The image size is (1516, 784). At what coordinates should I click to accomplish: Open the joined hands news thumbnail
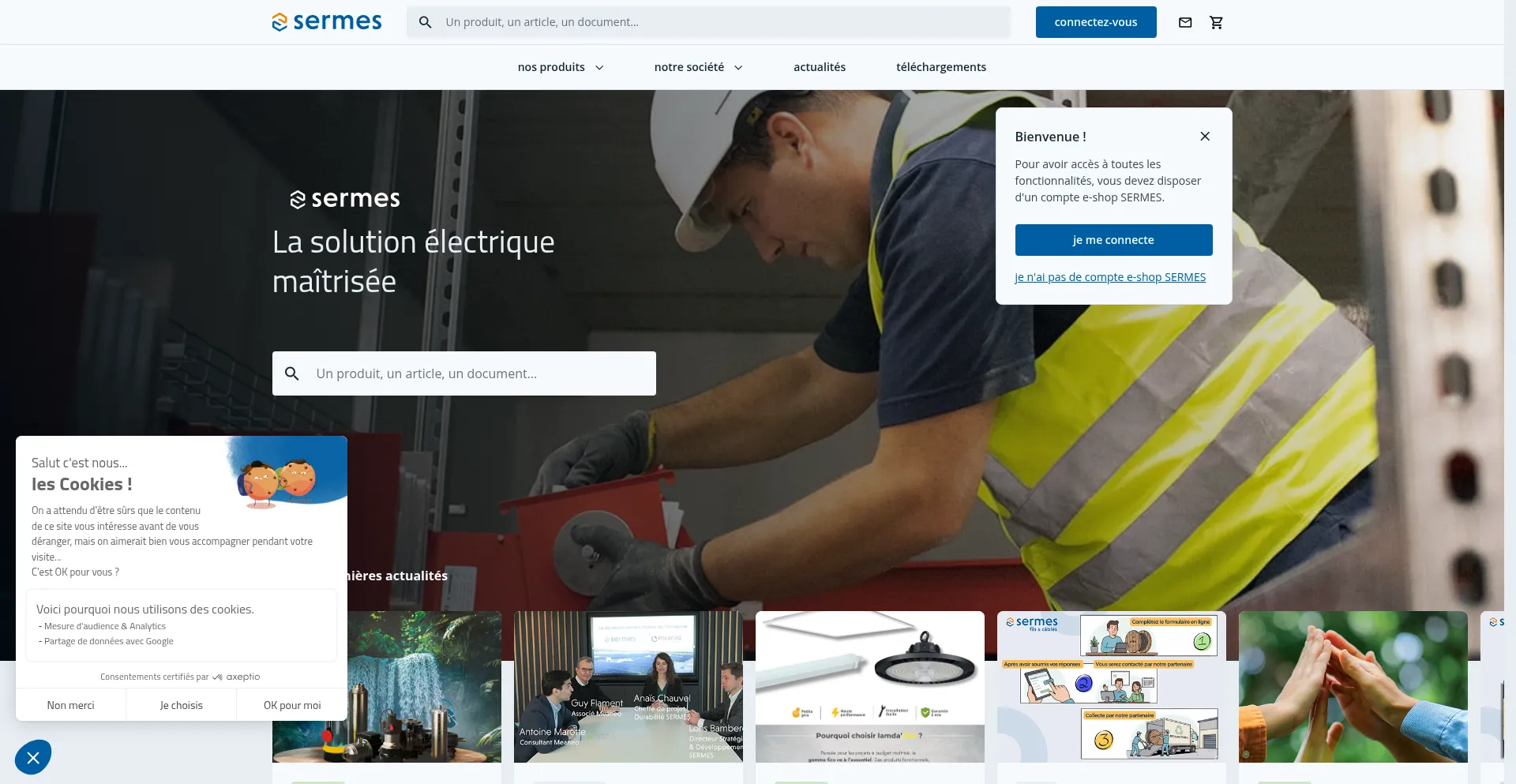coord(1353,687)
